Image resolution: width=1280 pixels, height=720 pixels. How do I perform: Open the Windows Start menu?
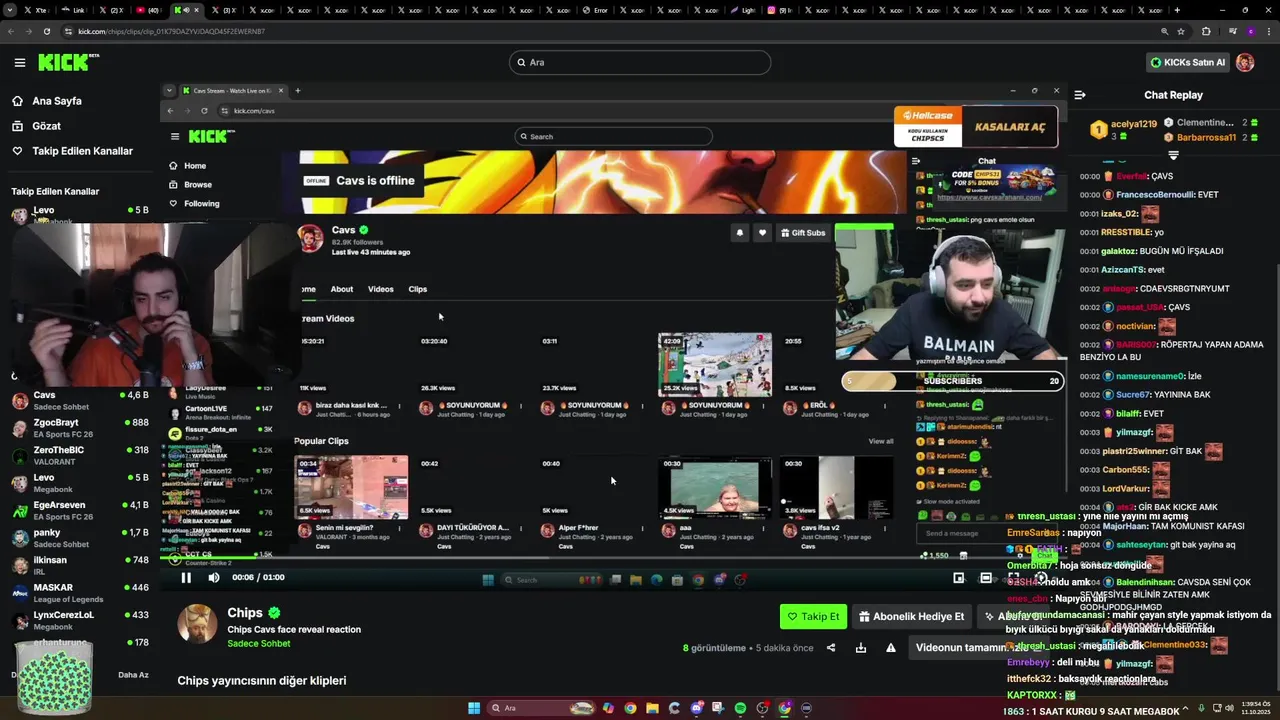(x=474, y=708)
